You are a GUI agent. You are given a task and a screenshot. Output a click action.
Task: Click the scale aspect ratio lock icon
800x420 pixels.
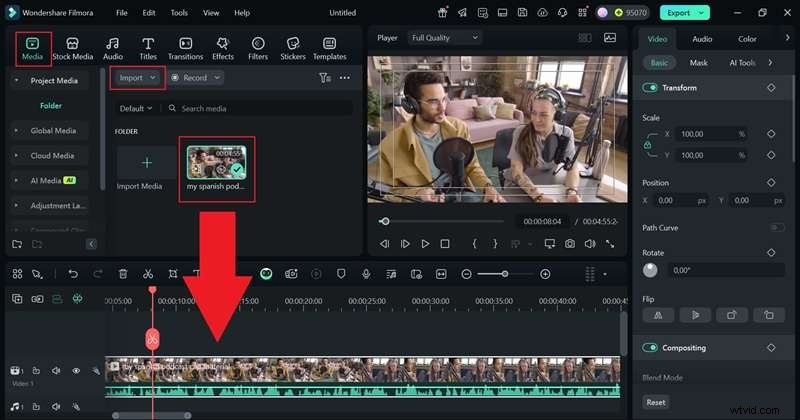[648, 144]
